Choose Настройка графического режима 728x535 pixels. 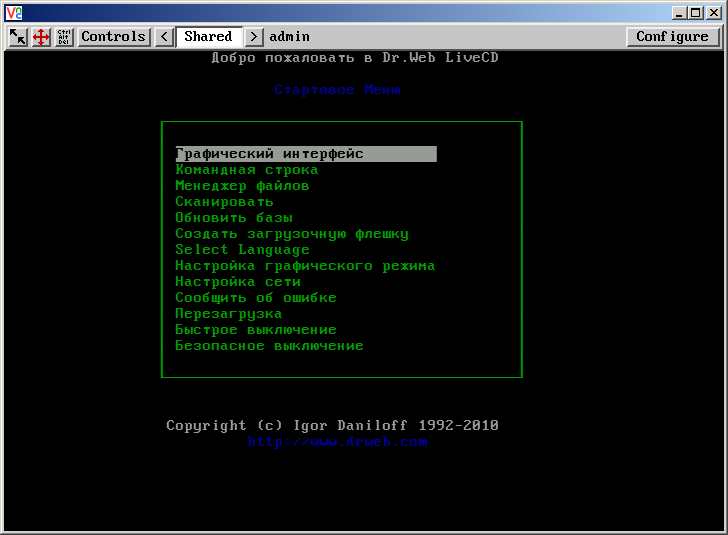[x=305, y=266]
